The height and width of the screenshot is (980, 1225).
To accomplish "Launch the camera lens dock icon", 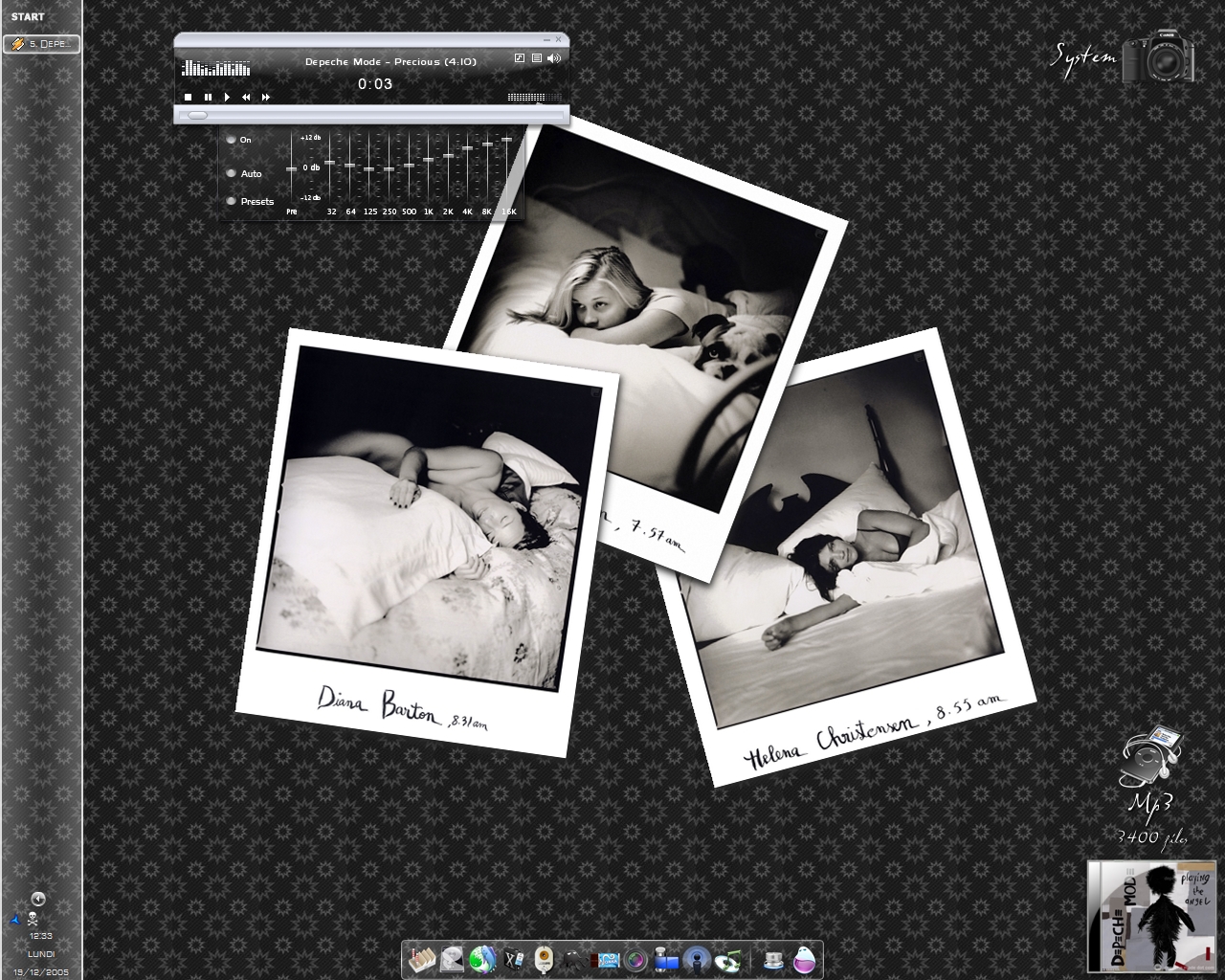I will (x=635, y=960).
